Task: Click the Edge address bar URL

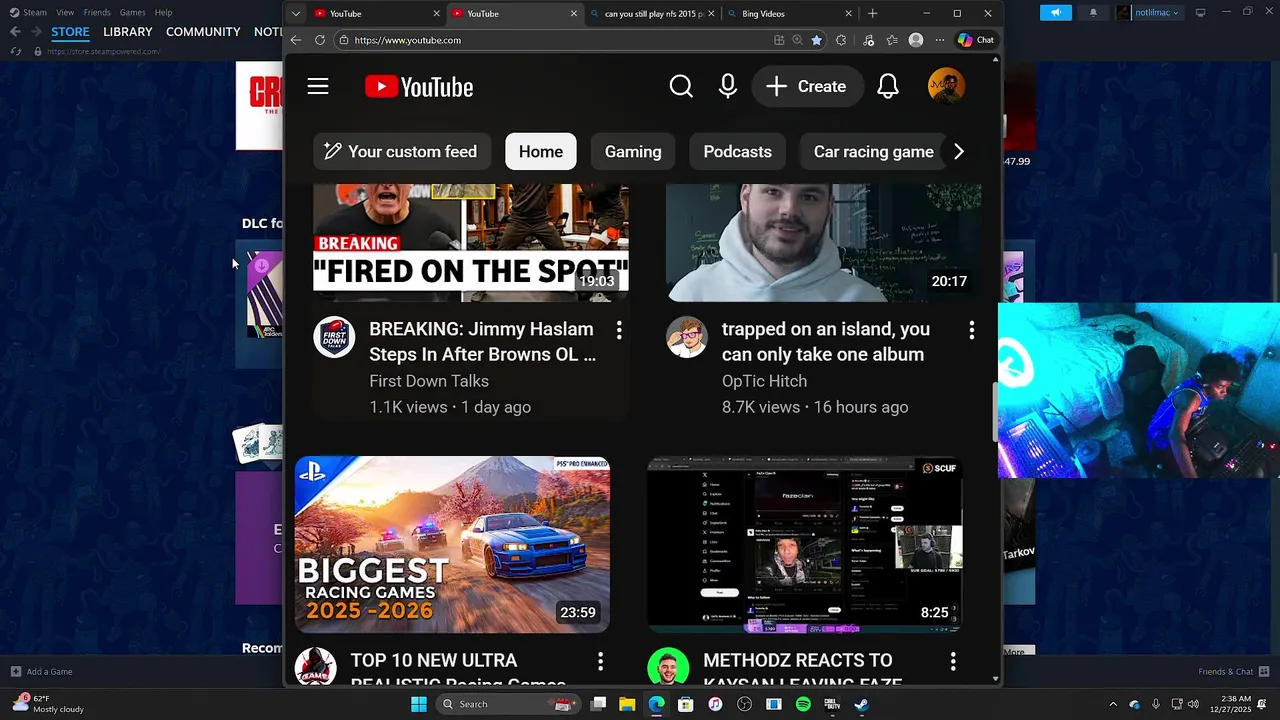Action: [x=407, y=40]
